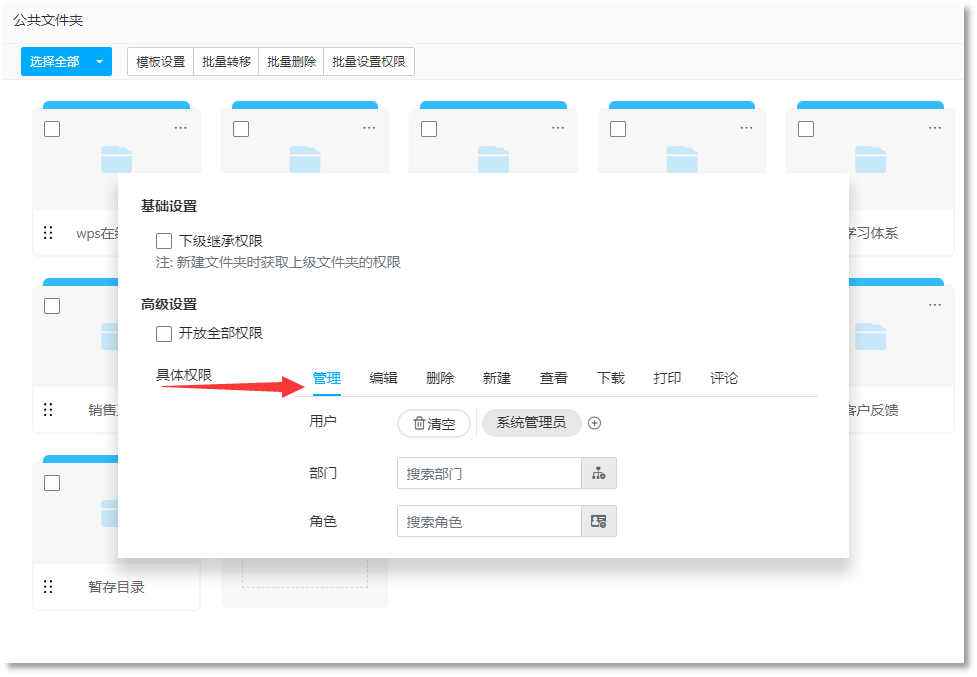
Task: Open the 选择全部 dropdown arrow
Action: (100, 61)
